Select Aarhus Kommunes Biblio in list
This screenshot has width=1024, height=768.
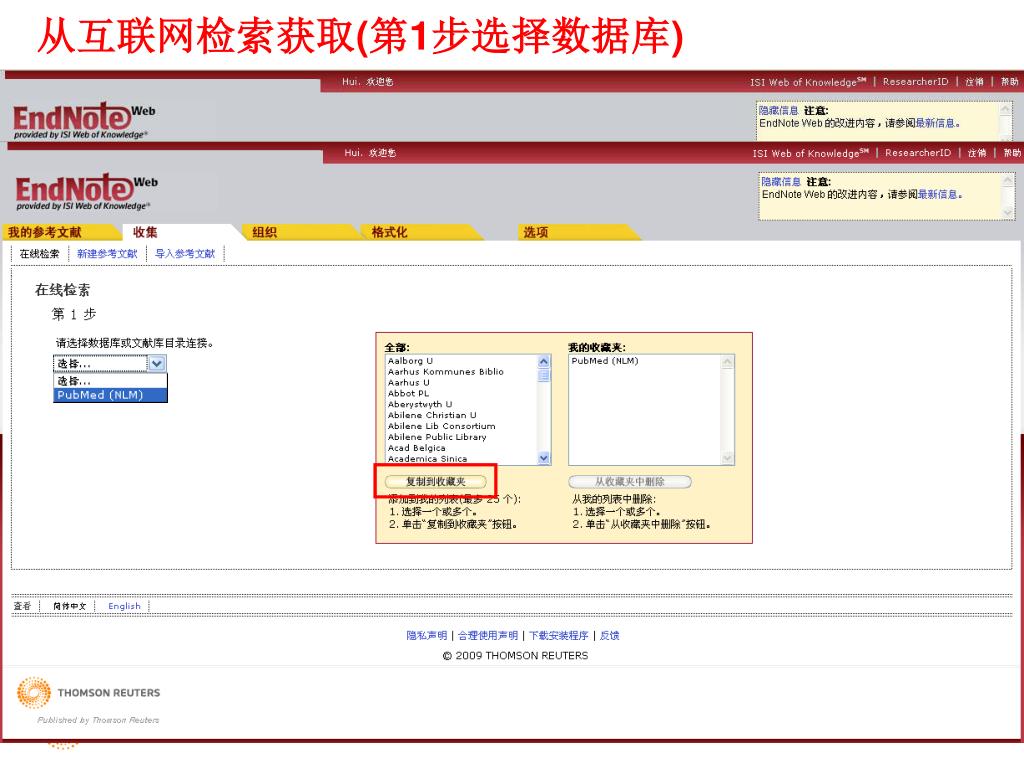click(445, 372)
